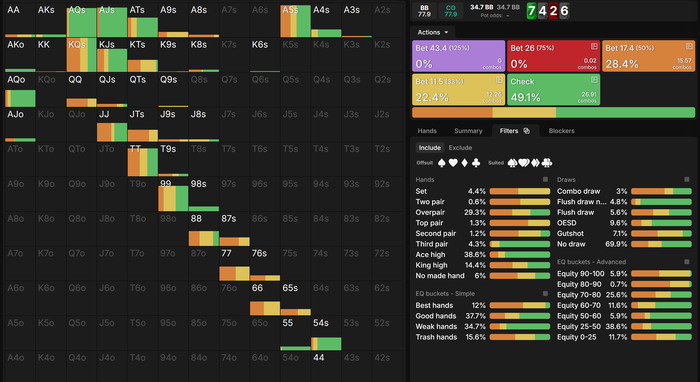Click the overall action frequency bar
The height and width of the screenshot is (382, 700).
click(554, 112)
